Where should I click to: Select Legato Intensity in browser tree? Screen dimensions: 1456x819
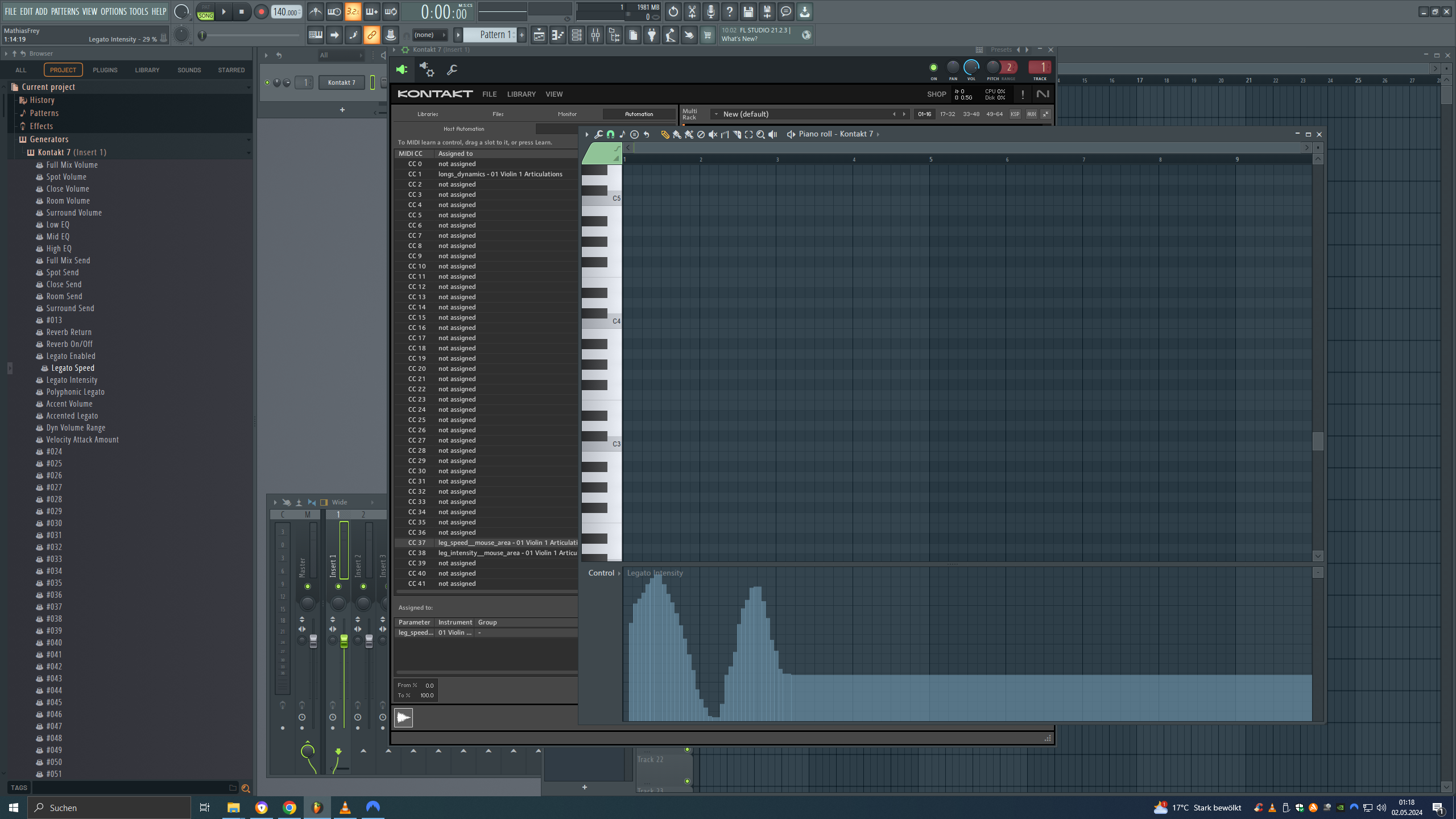click(x=72, y=380)
